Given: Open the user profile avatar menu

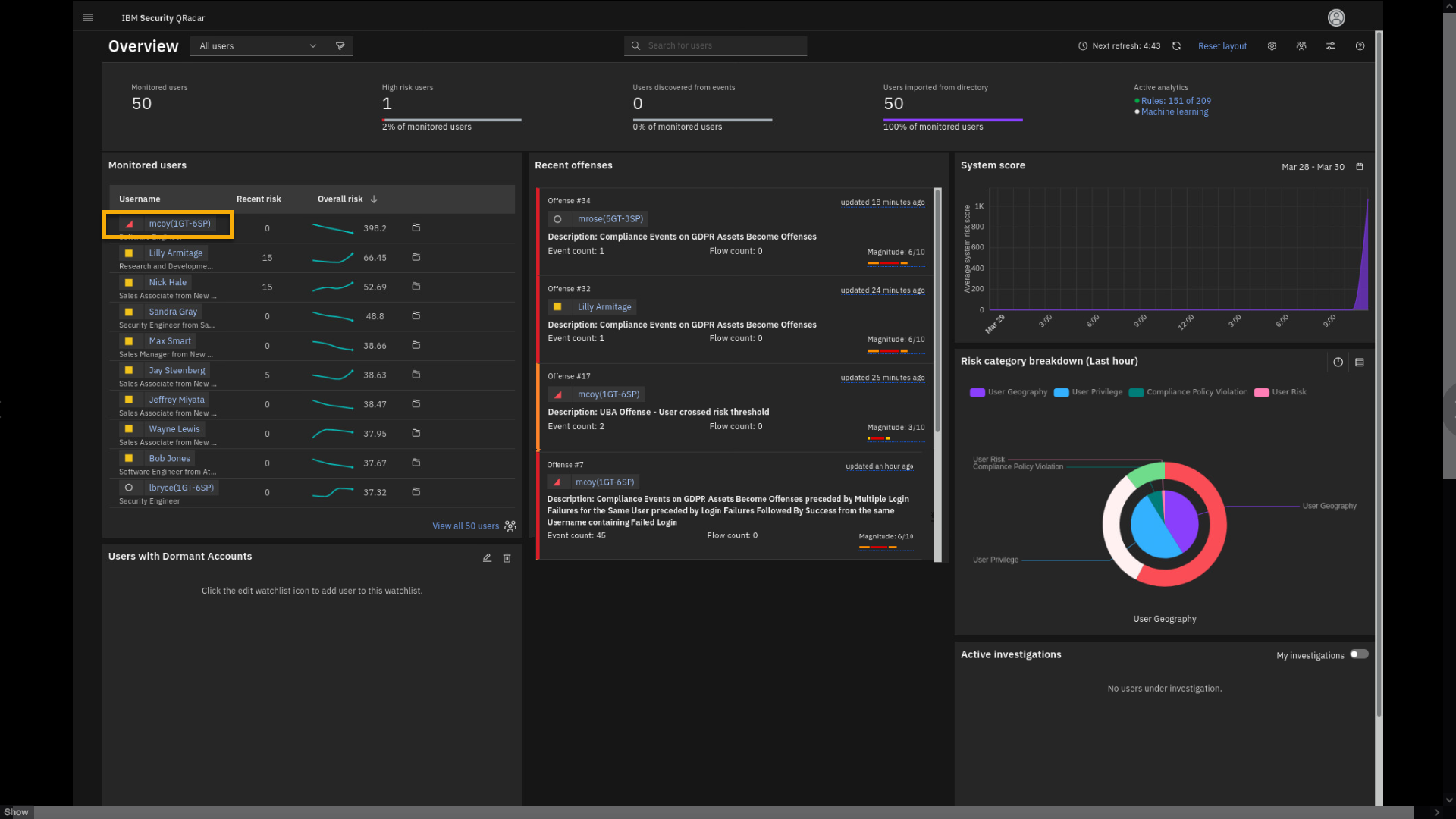Looking at the screenshot, I should (x=1336, y=17).
